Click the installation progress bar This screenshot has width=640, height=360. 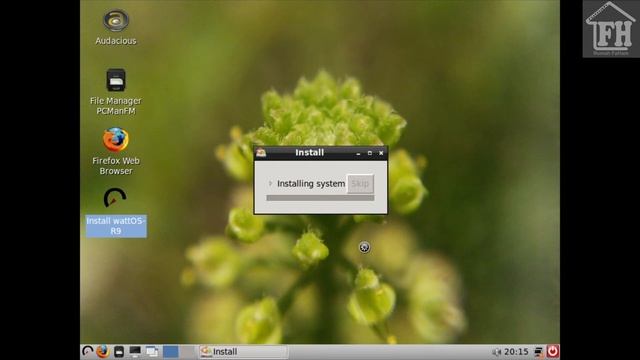click(320, 198)
